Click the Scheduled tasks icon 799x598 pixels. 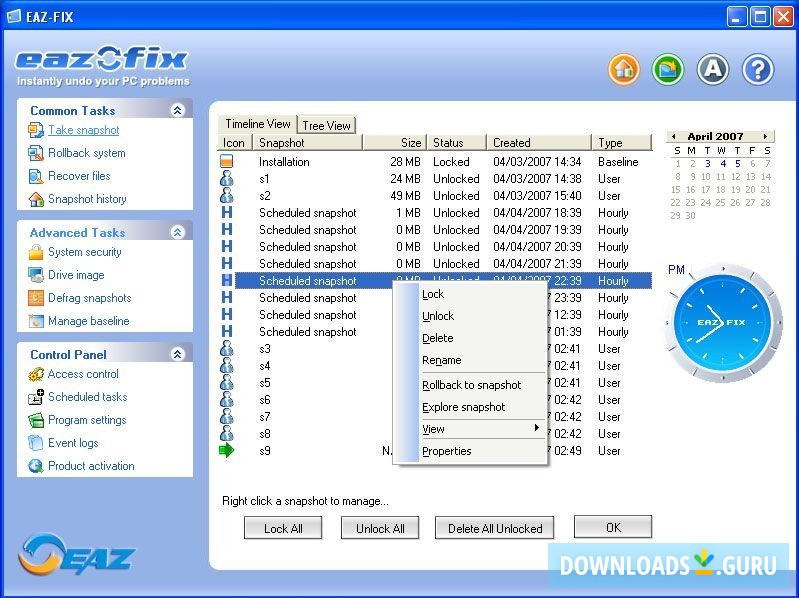(x=36, y=397)
